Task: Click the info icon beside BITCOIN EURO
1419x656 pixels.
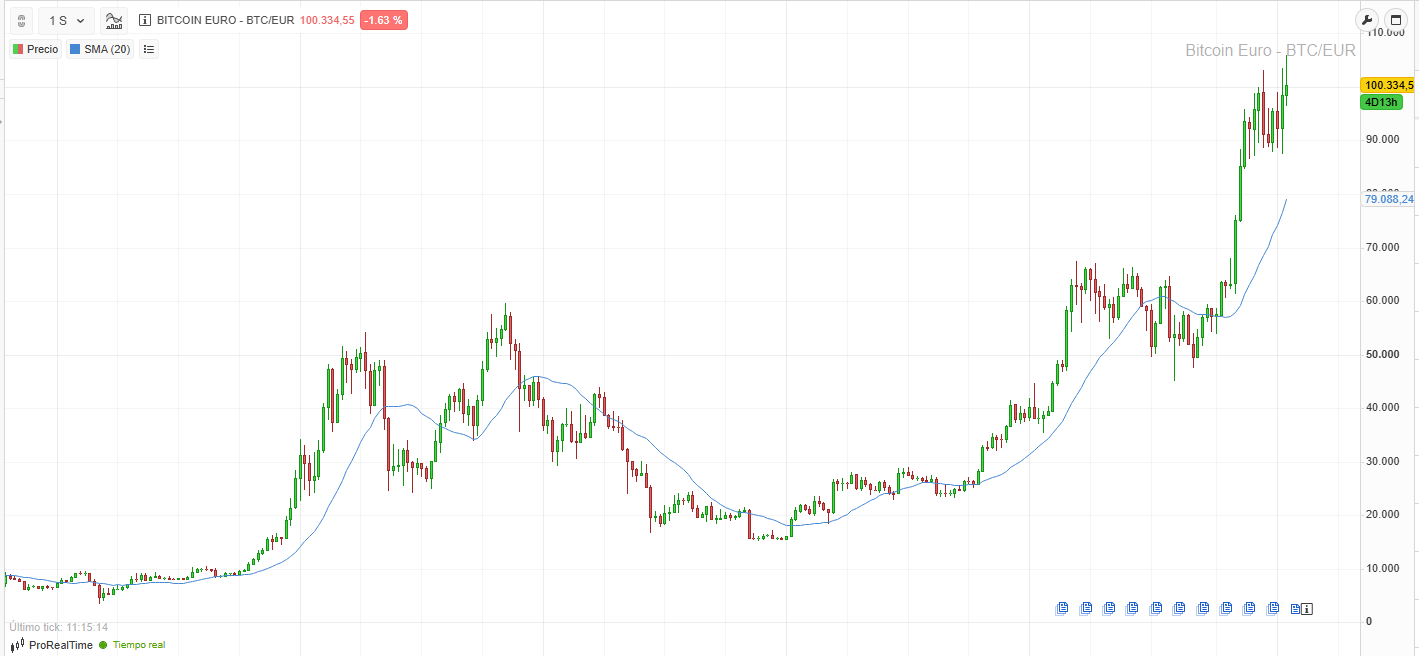Action: pyautogui.click(x=145, y=20)
